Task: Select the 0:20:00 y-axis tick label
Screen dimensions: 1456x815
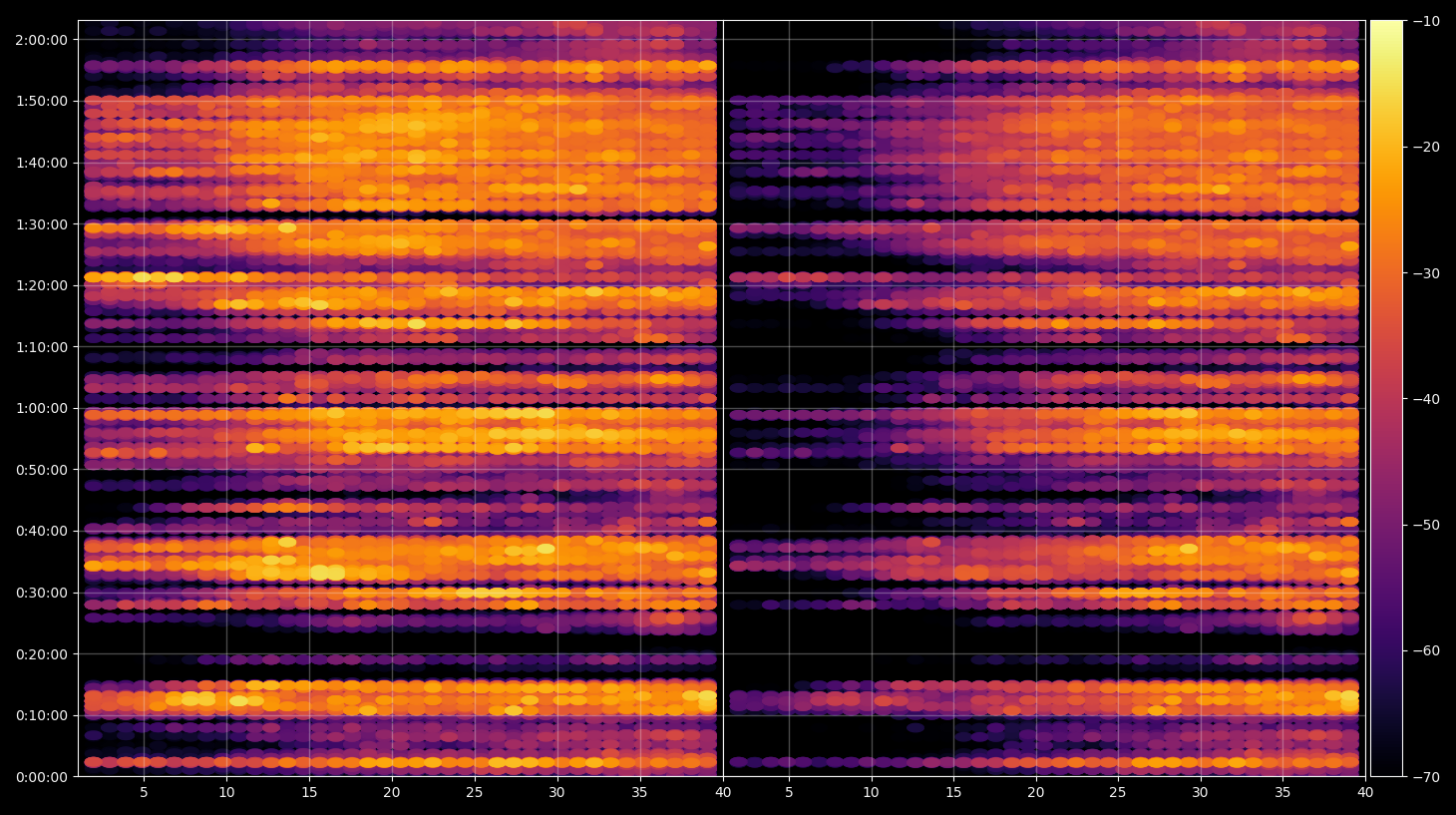Action: pos(42,654)
